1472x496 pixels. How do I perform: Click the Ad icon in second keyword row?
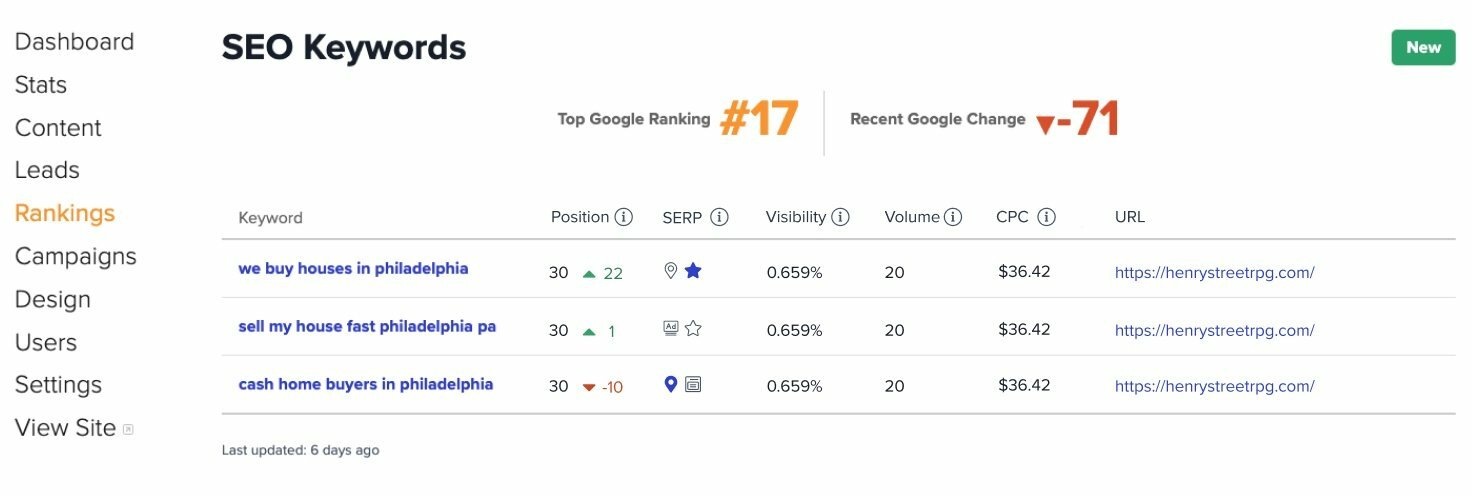[x=671, y=328]
